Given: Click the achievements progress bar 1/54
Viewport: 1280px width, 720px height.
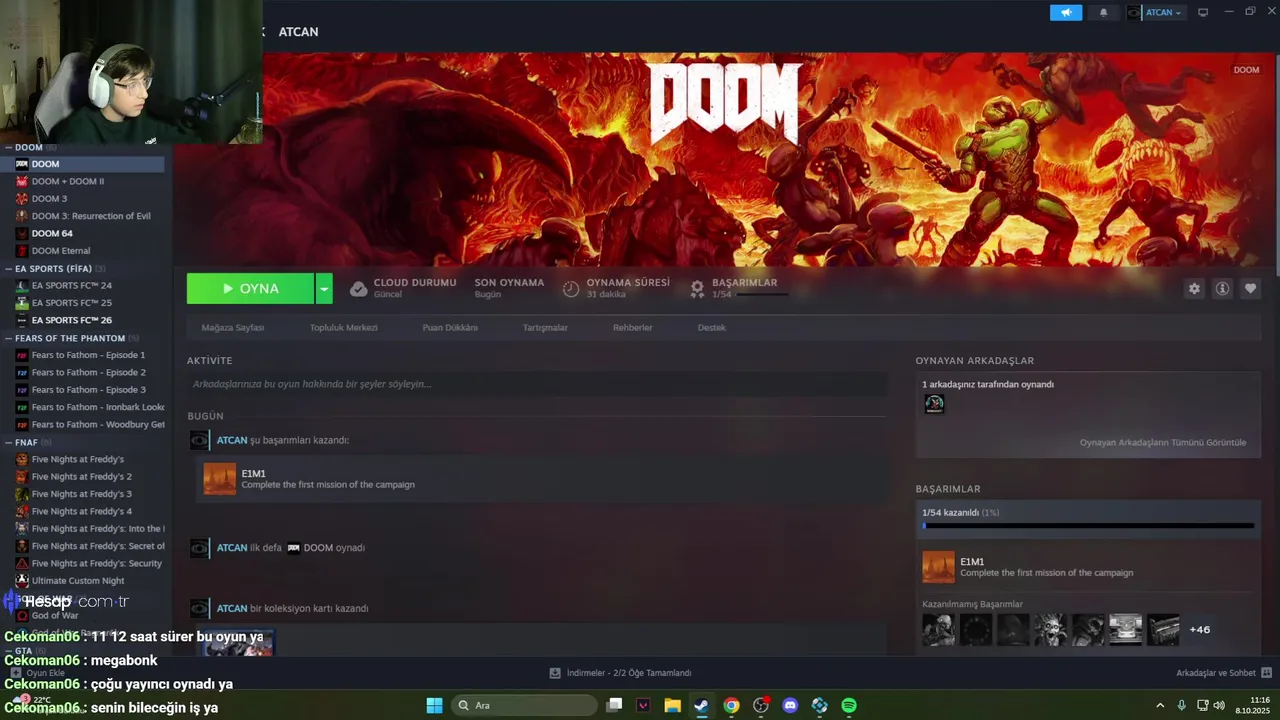Looking at the screenshot, I should (1088, 525).
